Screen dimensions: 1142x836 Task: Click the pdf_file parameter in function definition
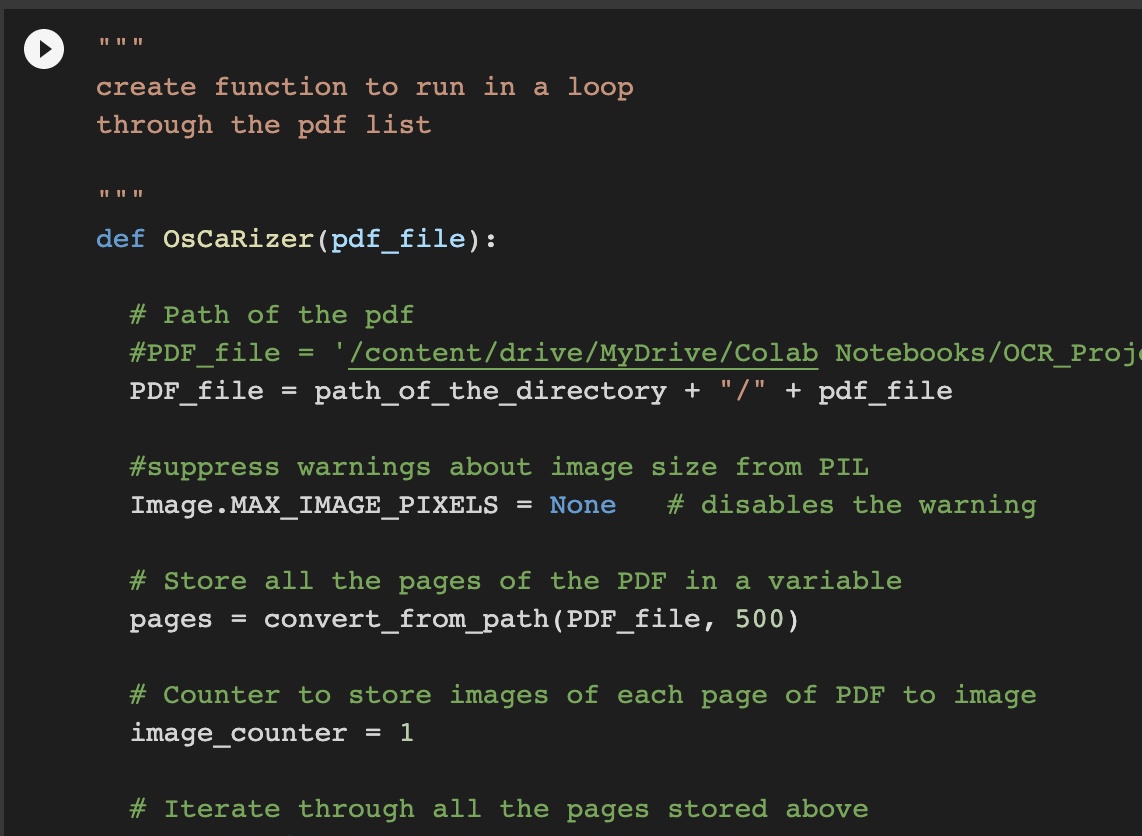coord(398,240)
